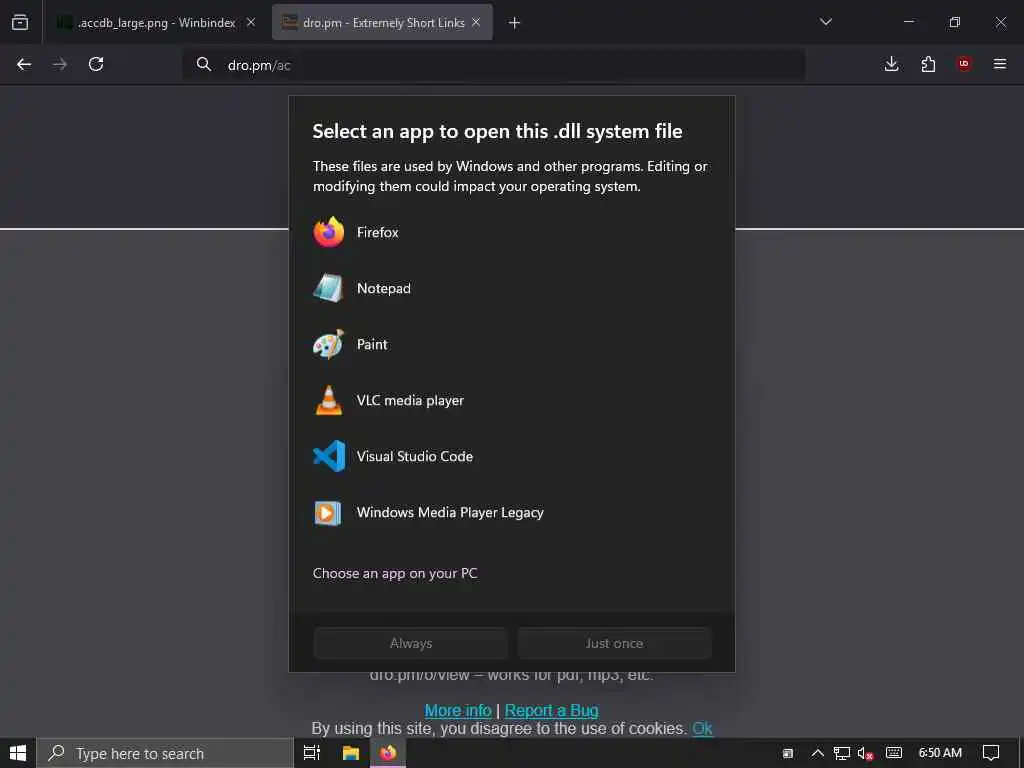Screen dimensions: 1024x768
Task: Open the notification center icon
Action: pos(991,753)
